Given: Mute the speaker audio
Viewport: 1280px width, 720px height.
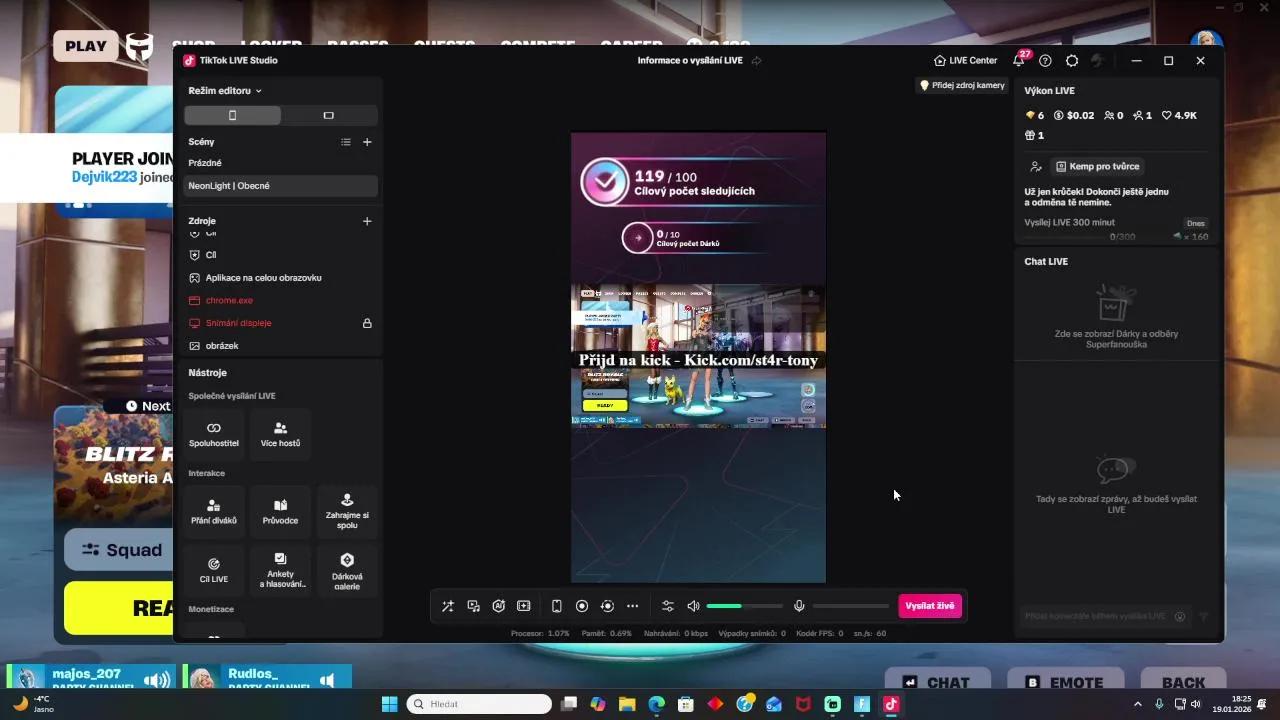Looking at the screenshot, I should pos(693,606).
